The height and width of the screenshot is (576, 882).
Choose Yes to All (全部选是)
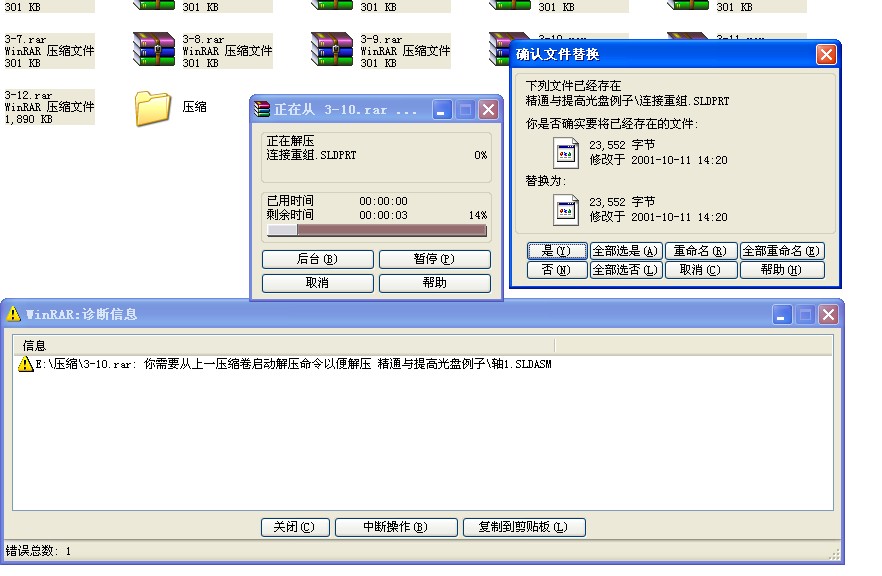click(625, 251)
